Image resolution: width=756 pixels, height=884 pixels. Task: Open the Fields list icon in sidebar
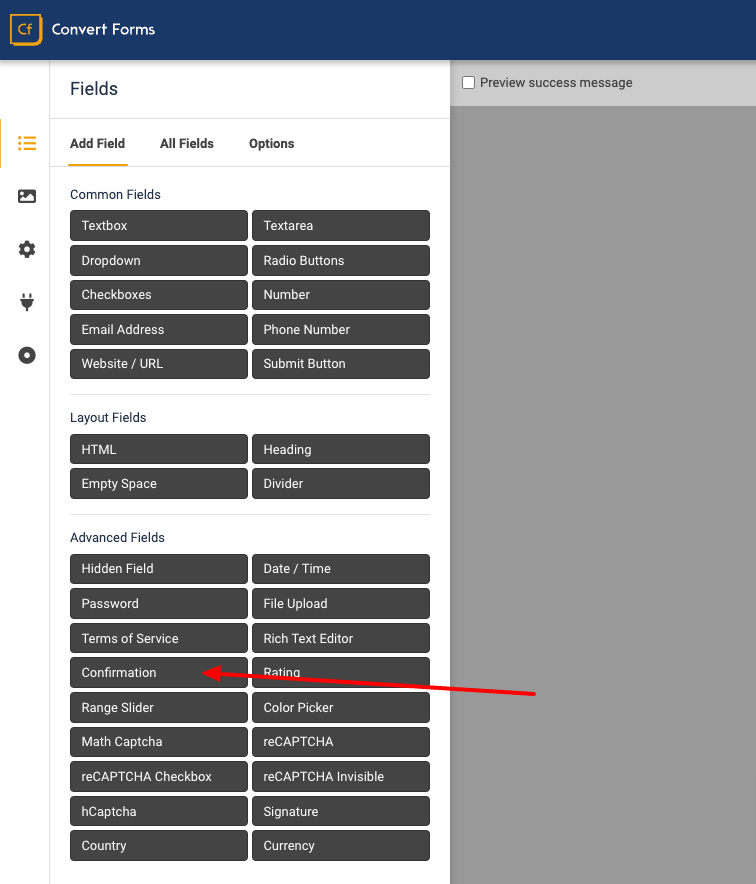pyautogui.click(x=26, y=143)
